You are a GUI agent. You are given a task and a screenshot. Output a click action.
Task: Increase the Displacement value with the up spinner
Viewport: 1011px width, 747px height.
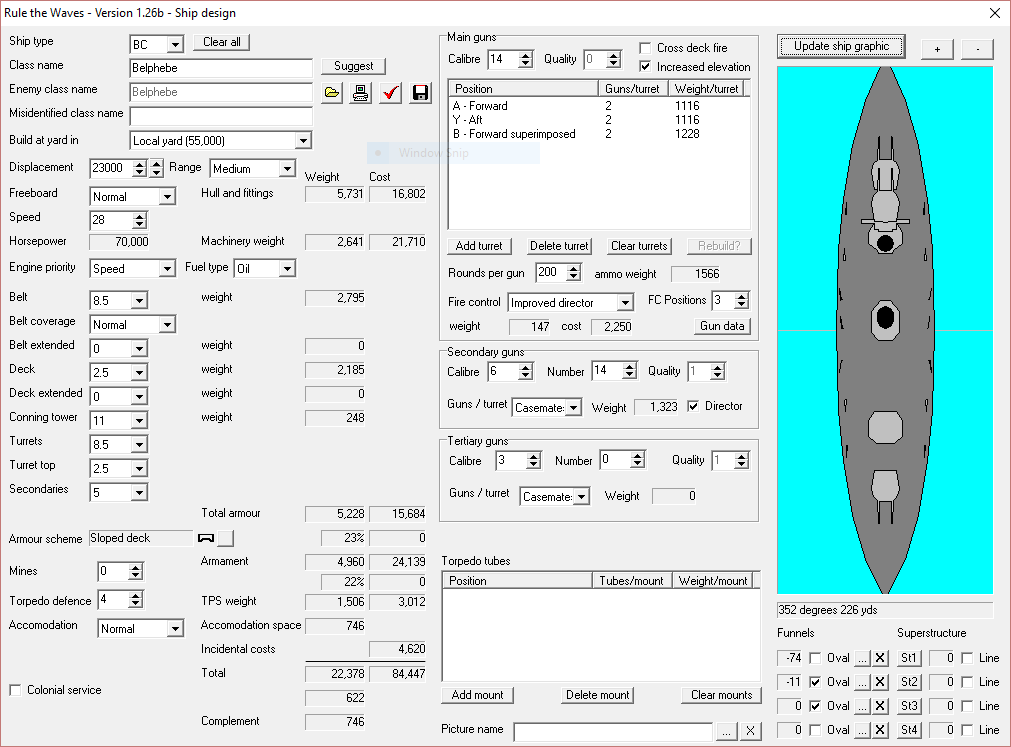(140, 164)
